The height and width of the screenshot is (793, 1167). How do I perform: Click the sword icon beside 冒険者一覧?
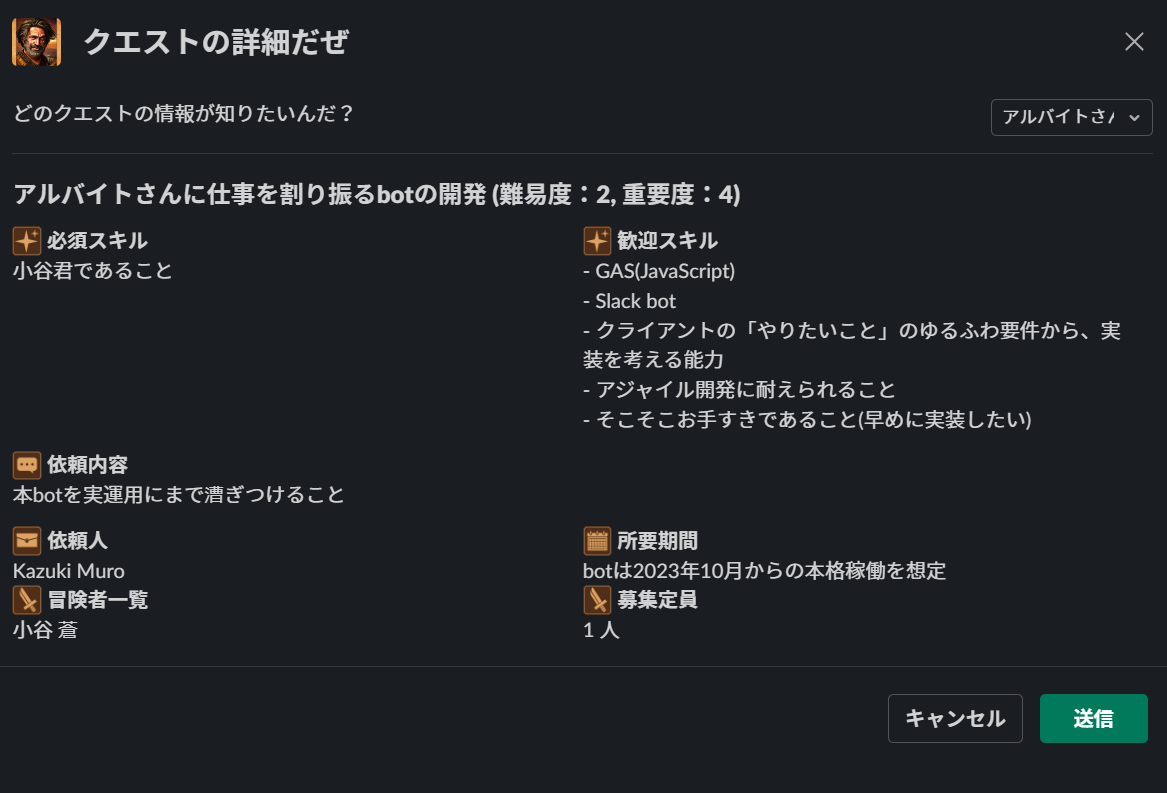(27, 600)
